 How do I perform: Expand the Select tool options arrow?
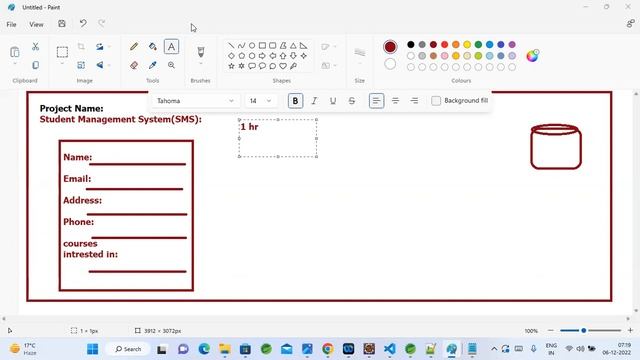pos(62,64)
